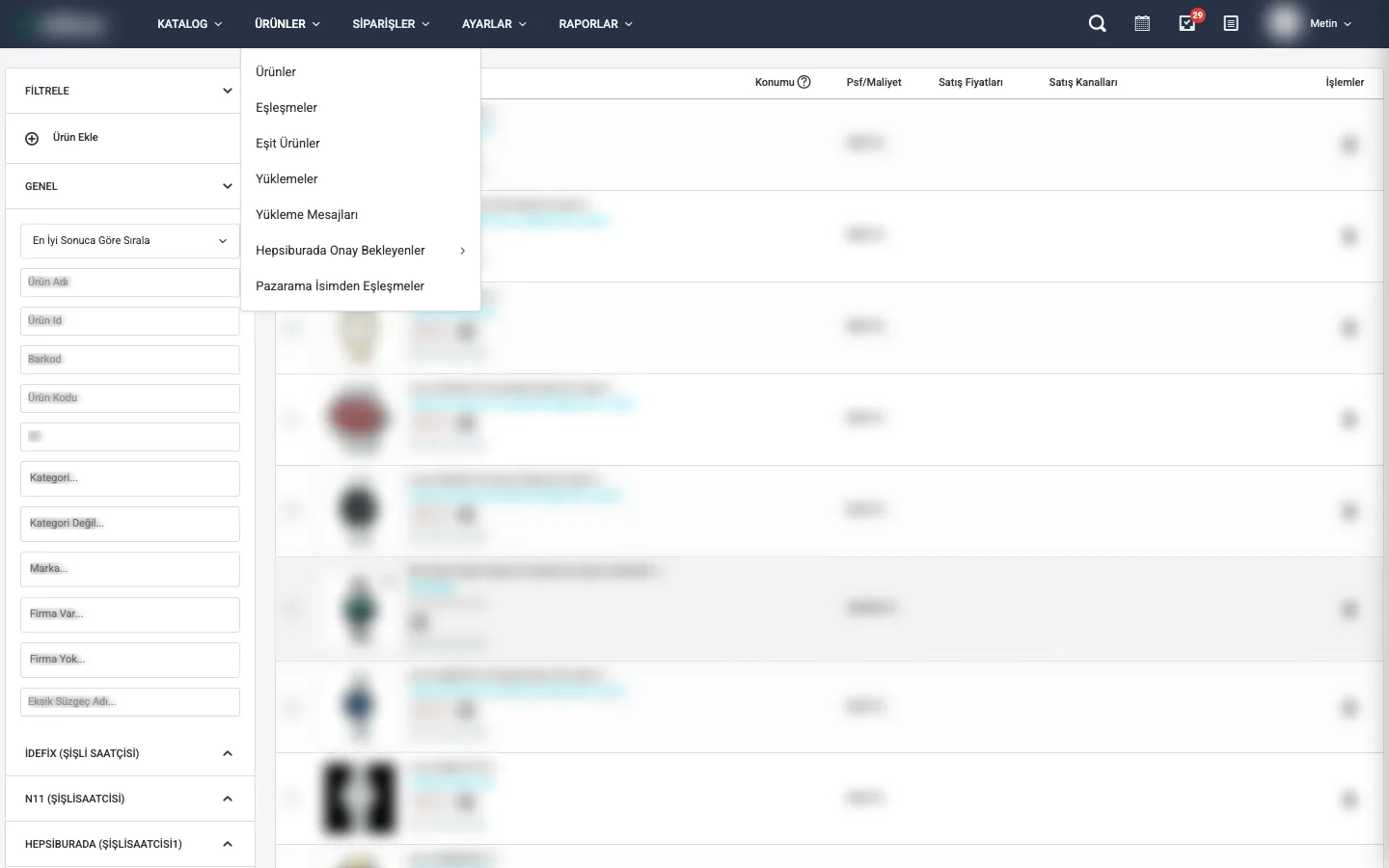
Task: Open the tasks icon with 29 badge
Action: coord(1187,24)
